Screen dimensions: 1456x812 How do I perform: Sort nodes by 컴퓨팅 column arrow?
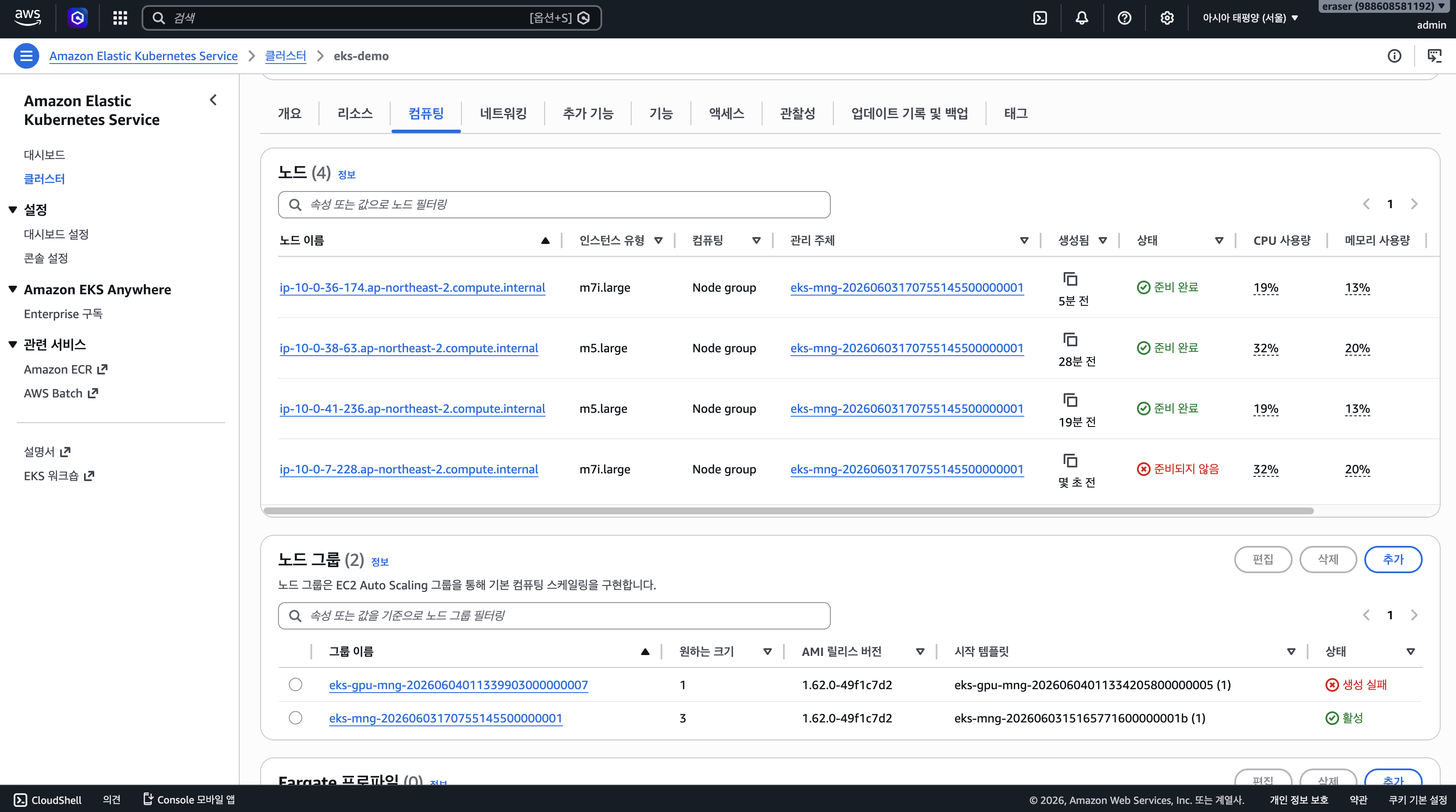pyautogui.click(x=756, y=240)
